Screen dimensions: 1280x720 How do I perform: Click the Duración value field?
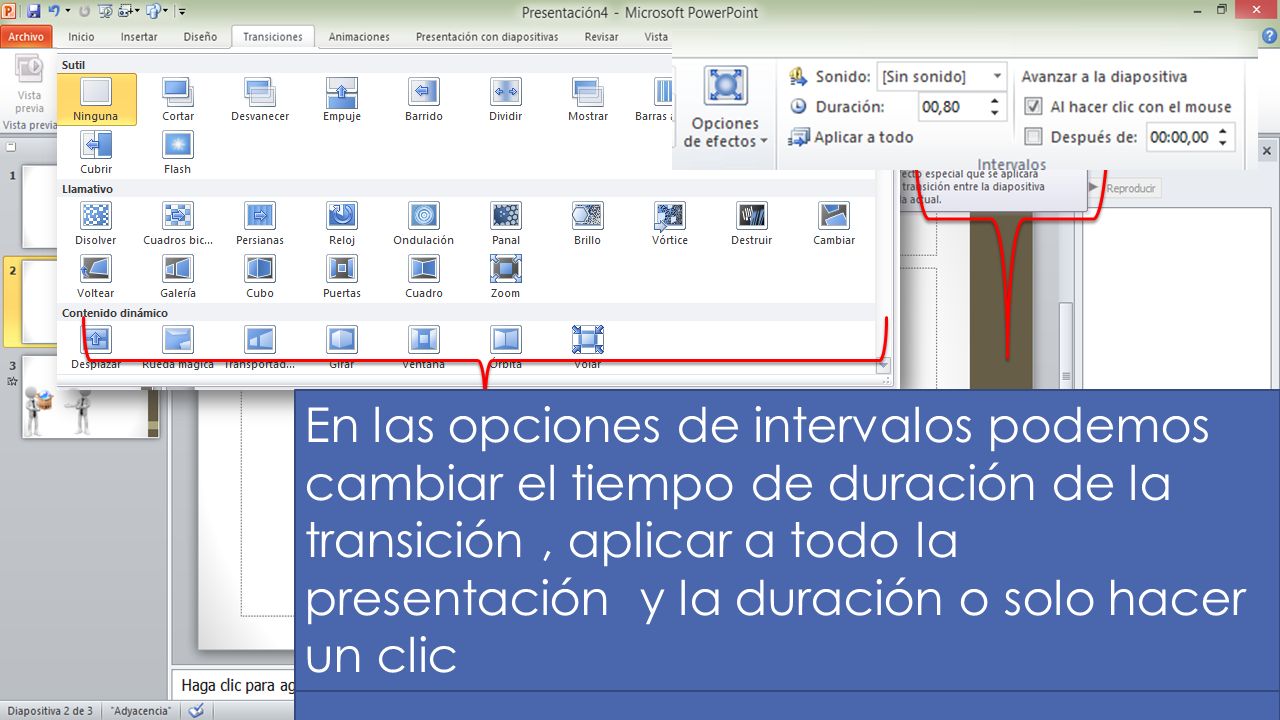point(951,106)
